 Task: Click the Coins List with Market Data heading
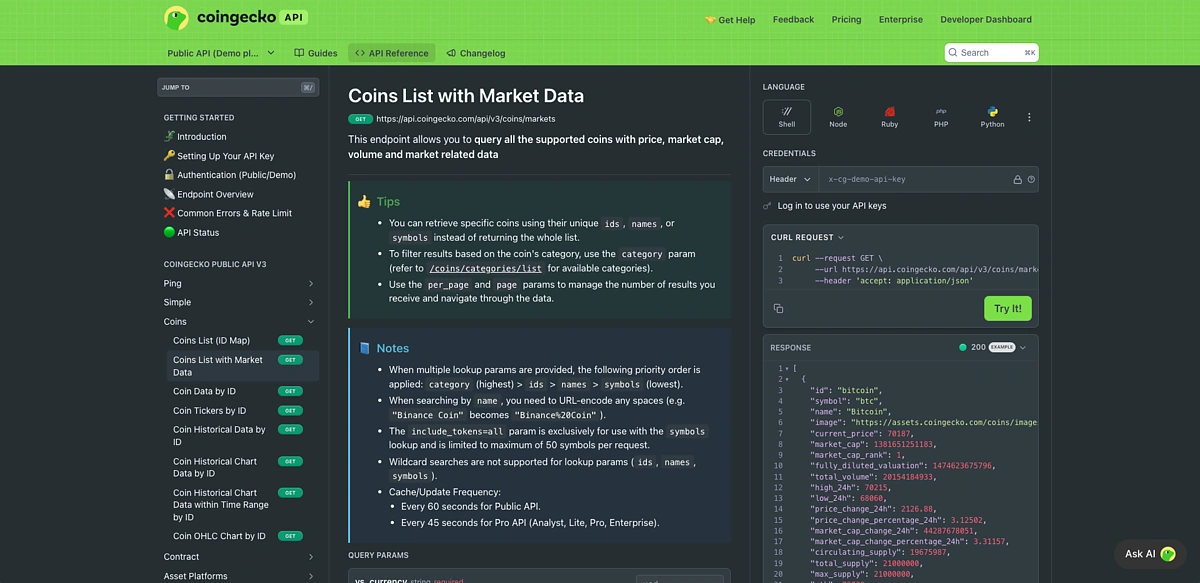tap(466, 96)
